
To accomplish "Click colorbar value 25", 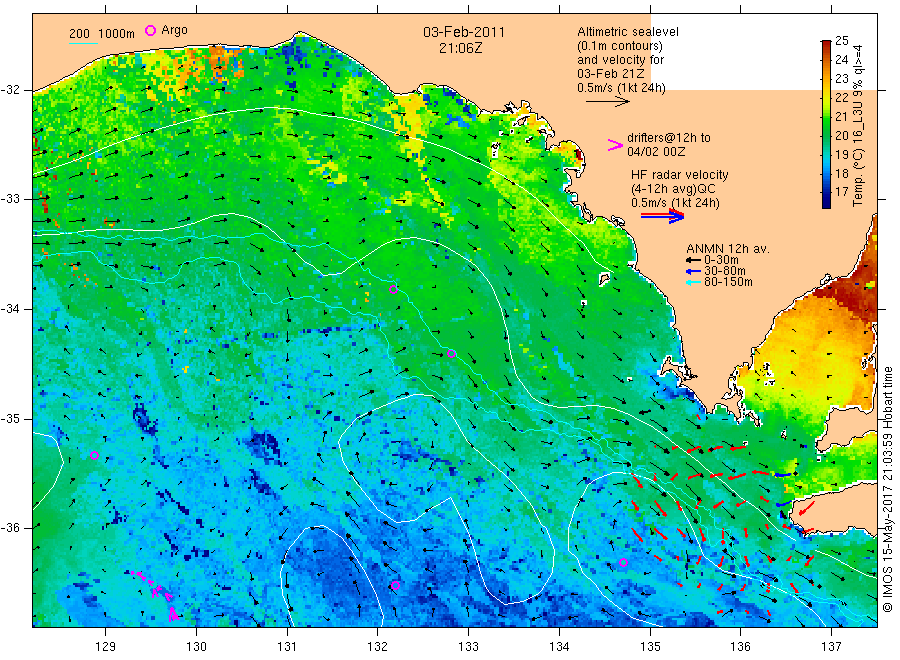I will click(841, 41).
